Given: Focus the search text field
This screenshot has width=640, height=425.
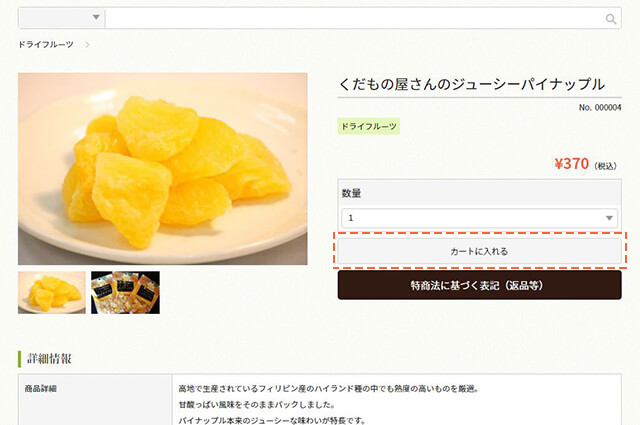Looking at the screenshot, I should [x=353, y=18].
